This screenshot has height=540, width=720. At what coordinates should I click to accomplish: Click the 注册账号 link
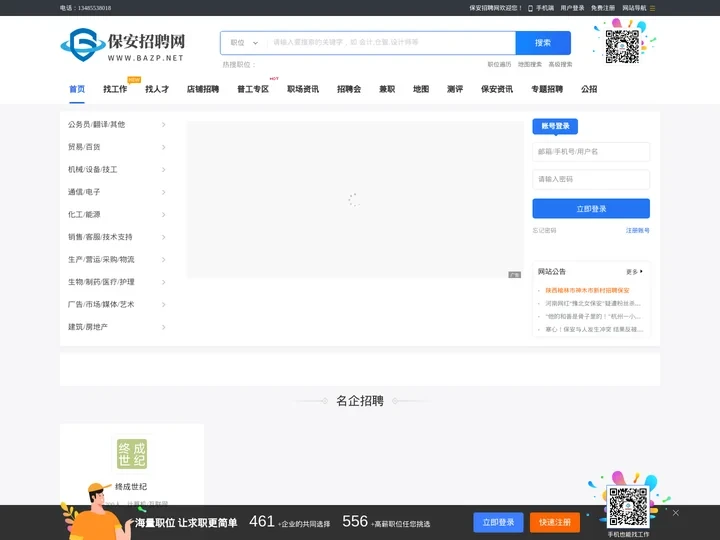tap(638, 231)
